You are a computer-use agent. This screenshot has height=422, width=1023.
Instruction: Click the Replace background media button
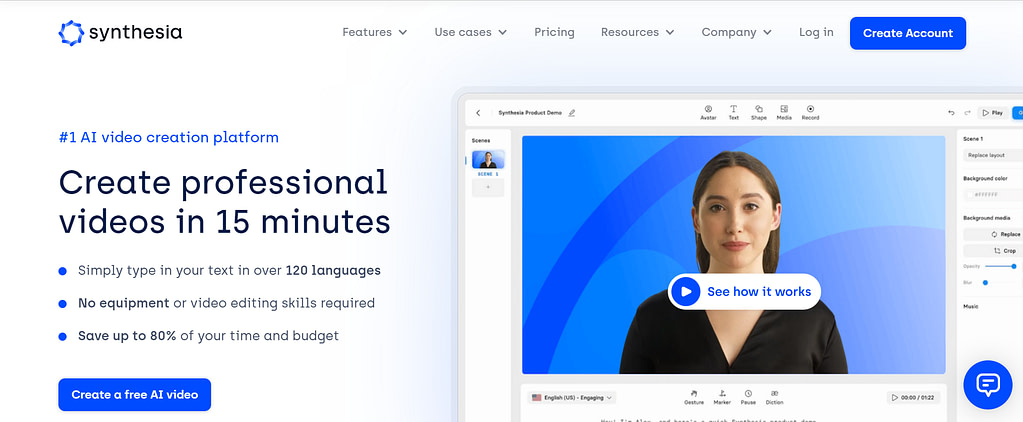tap(993, 234)
